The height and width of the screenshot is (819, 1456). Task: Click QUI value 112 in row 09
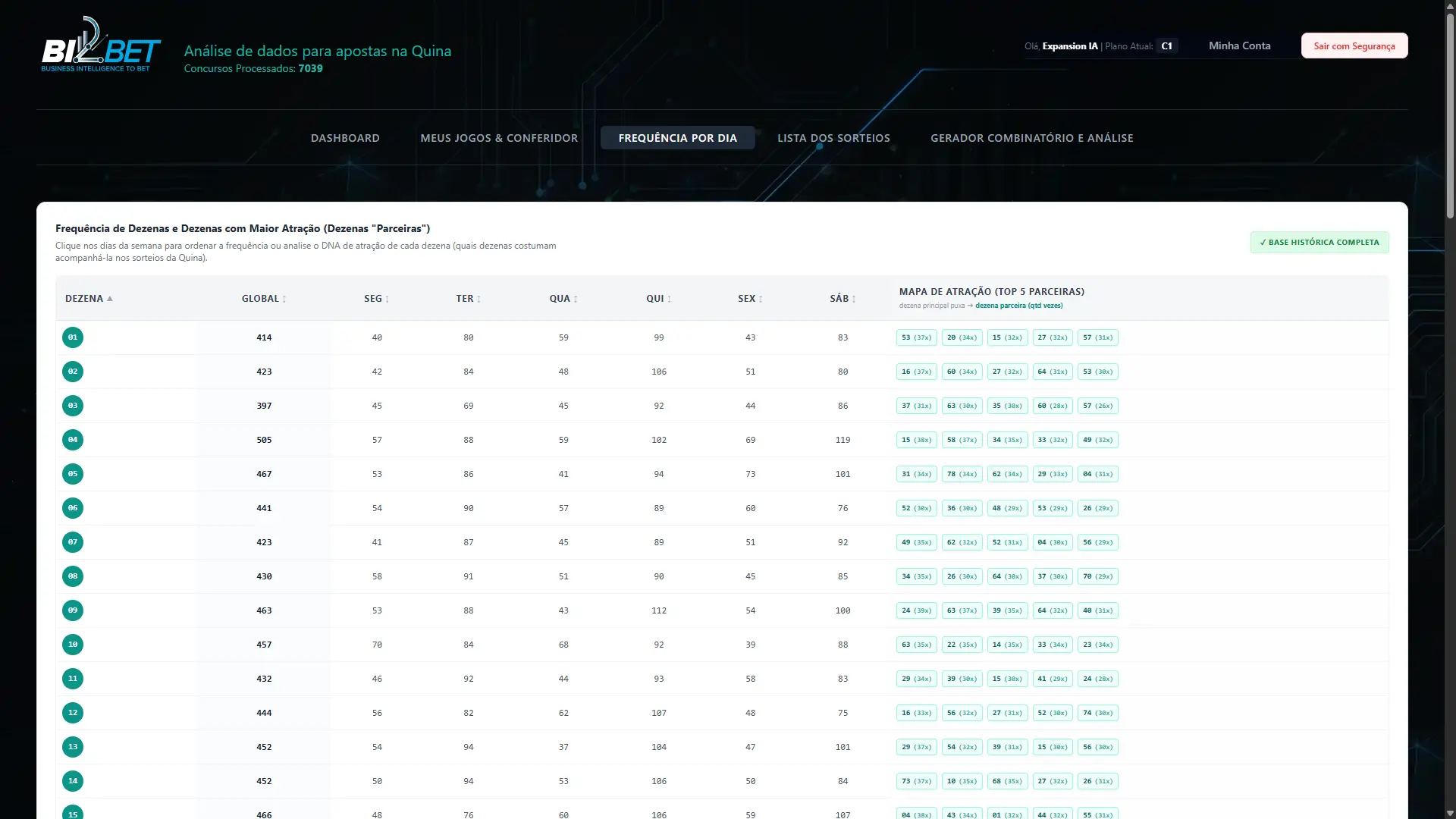tap(658, 610)
